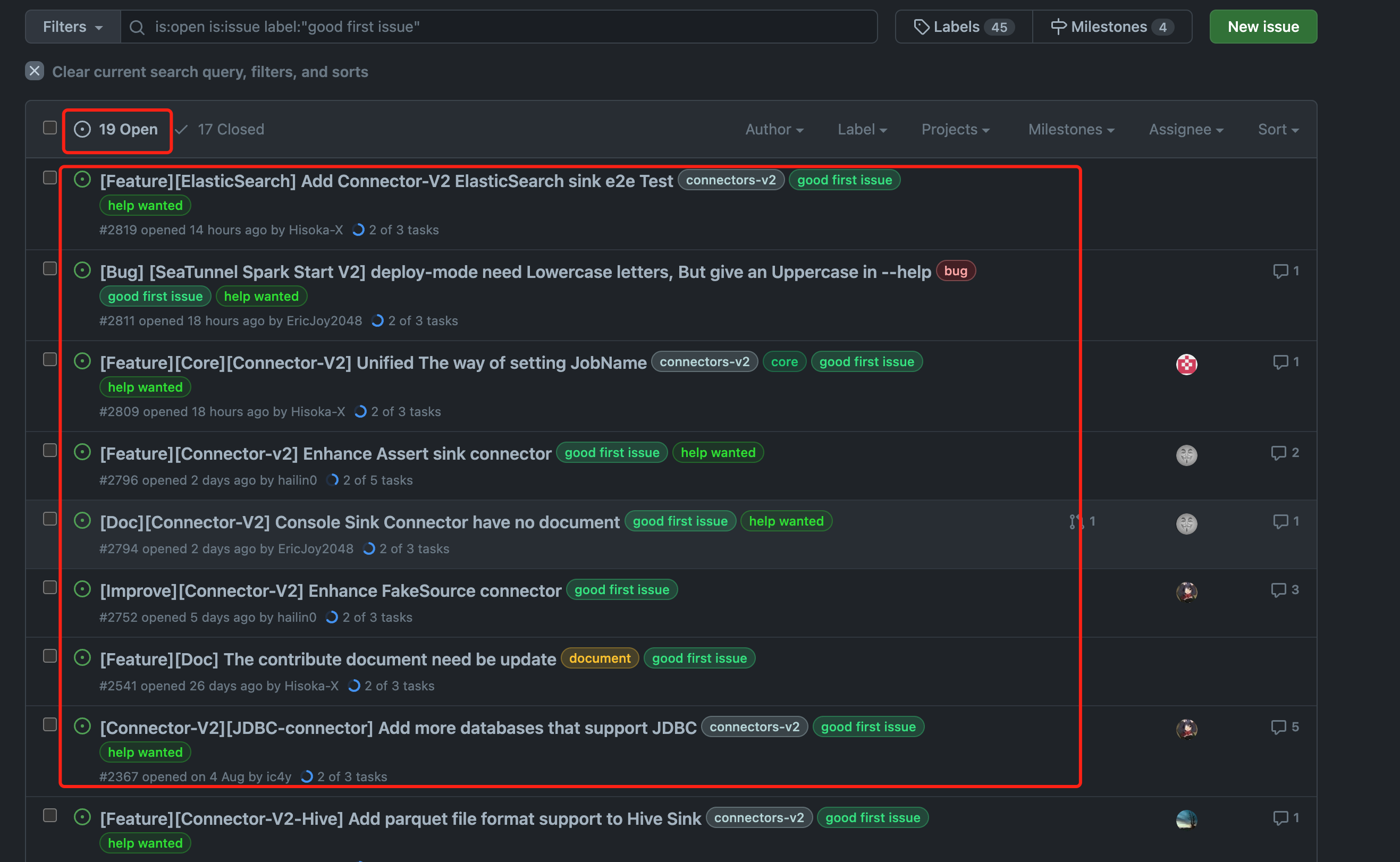1400x862 pixels.
Task: Expand the Sort options dropdown
Action: point(1277,130)
